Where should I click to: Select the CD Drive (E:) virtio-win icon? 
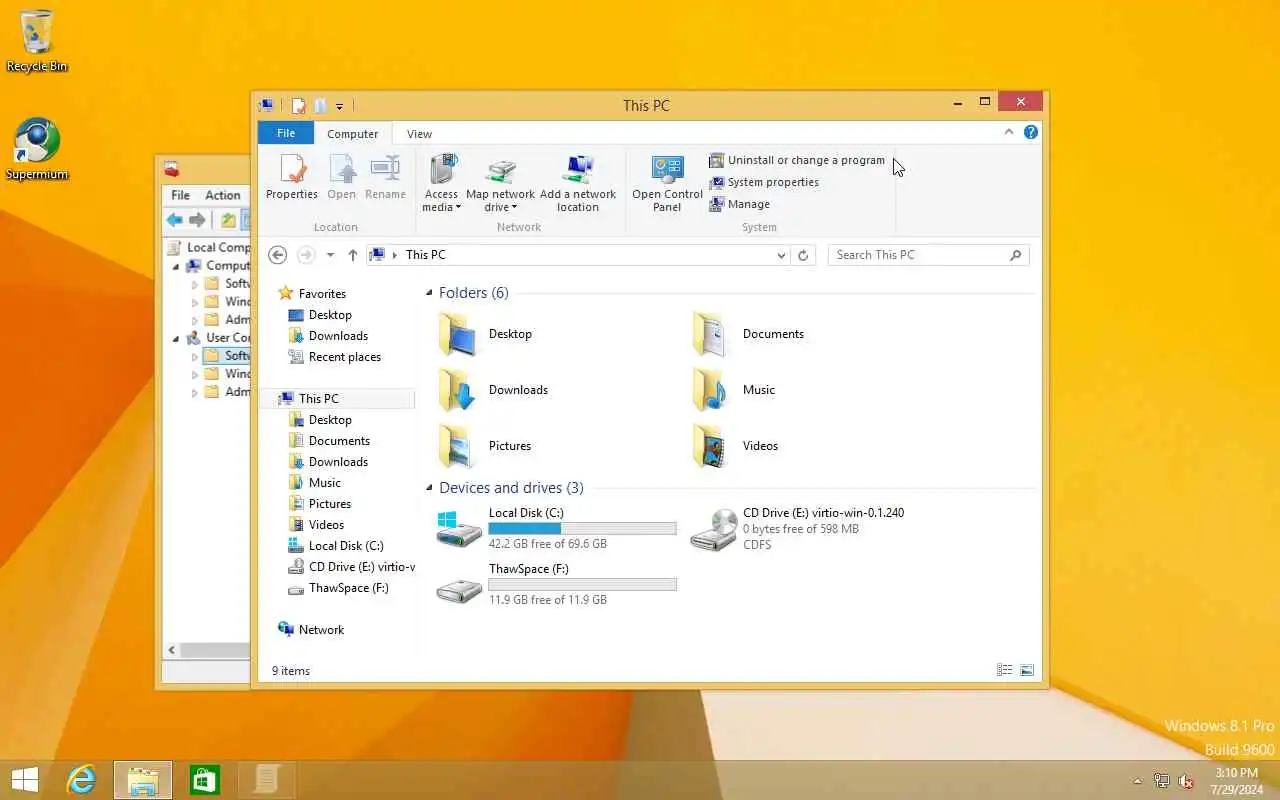(x=714, y=529)
